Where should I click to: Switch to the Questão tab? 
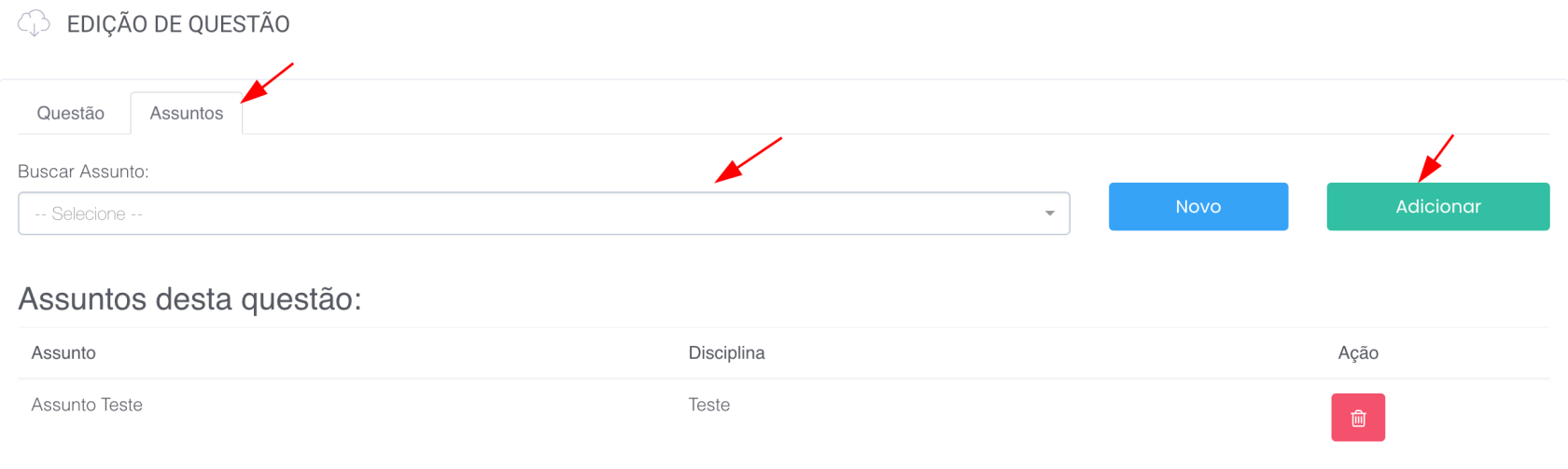pos(71,113)
